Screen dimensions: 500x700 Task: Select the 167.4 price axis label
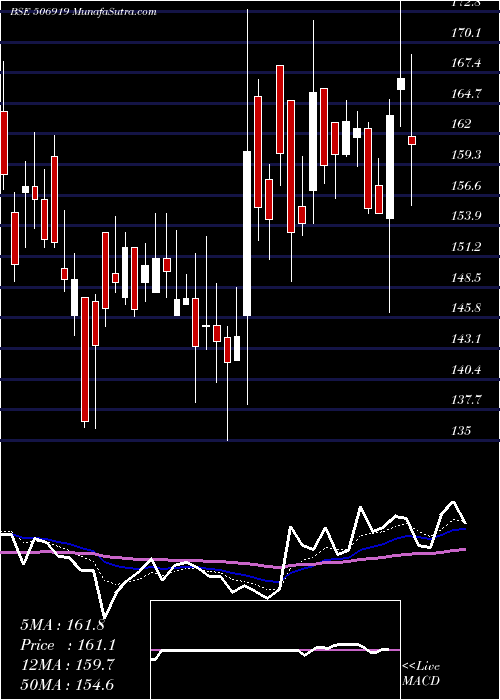(467, 63)
